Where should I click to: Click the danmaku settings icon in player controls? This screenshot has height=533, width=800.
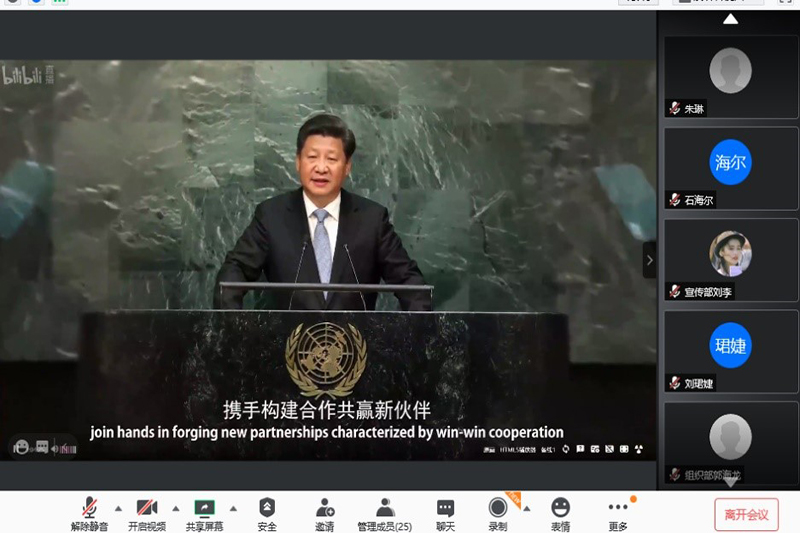[x=595, y=449]
